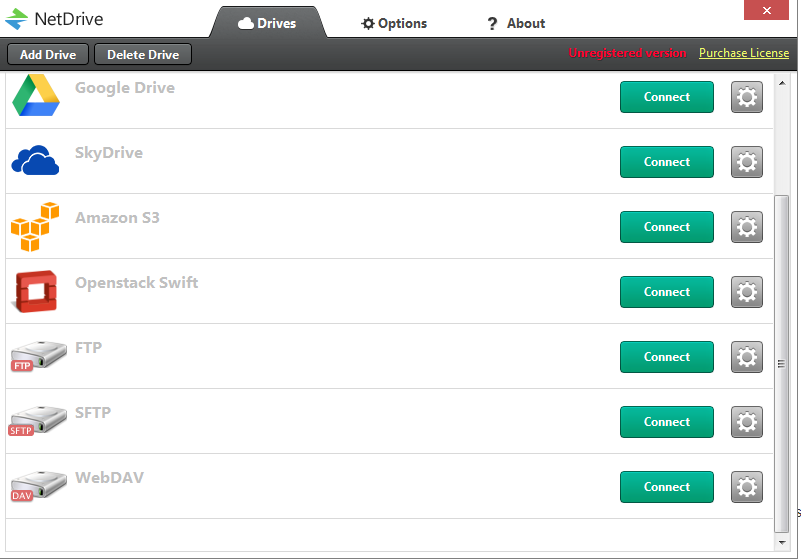
Task: Open WebDAV settings gear icon
Action: 746,487
